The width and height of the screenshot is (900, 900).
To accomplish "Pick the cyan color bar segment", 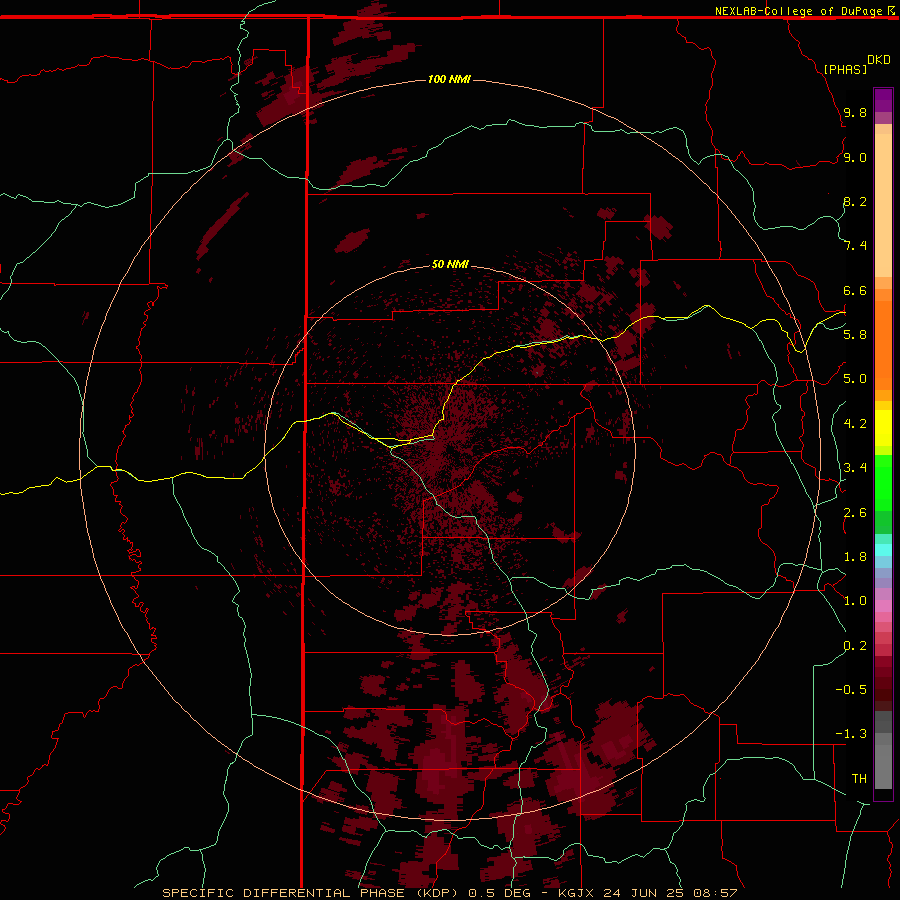I will point(883,549).
